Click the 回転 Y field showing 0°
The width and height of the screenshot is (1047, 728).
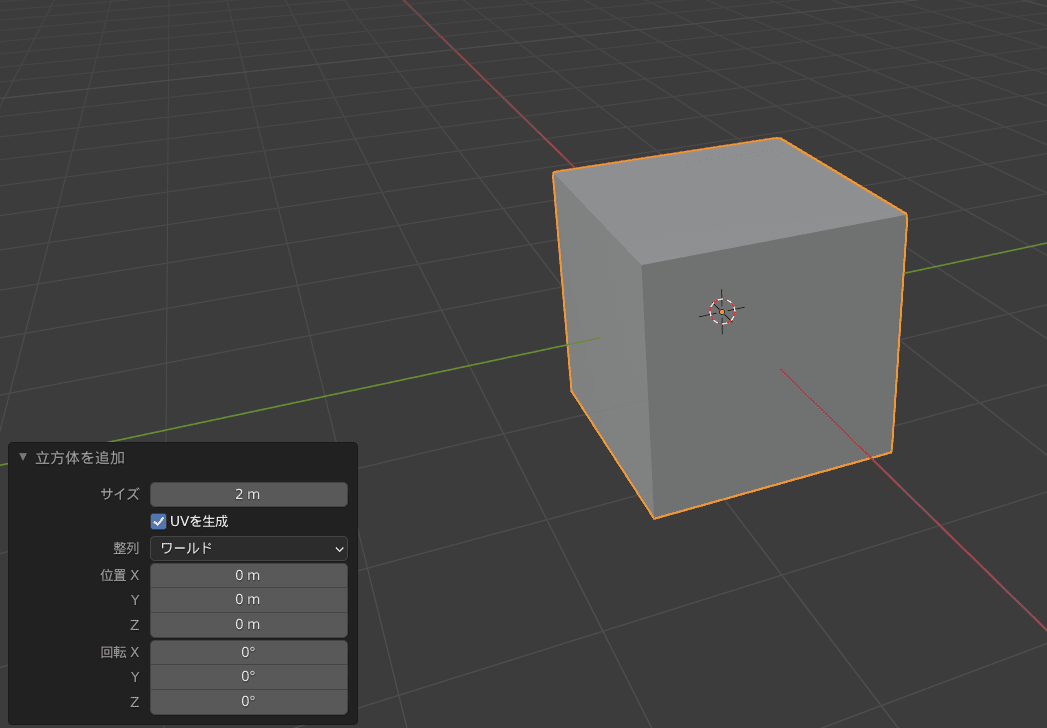click(248, 677)
